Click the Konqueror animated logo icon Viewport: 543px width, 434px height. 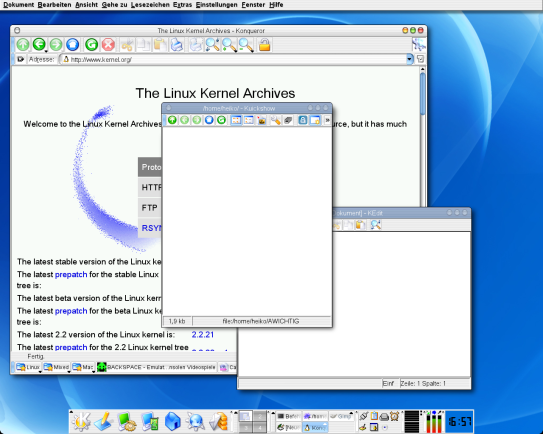pyautogui.click(x=419, y=45)
